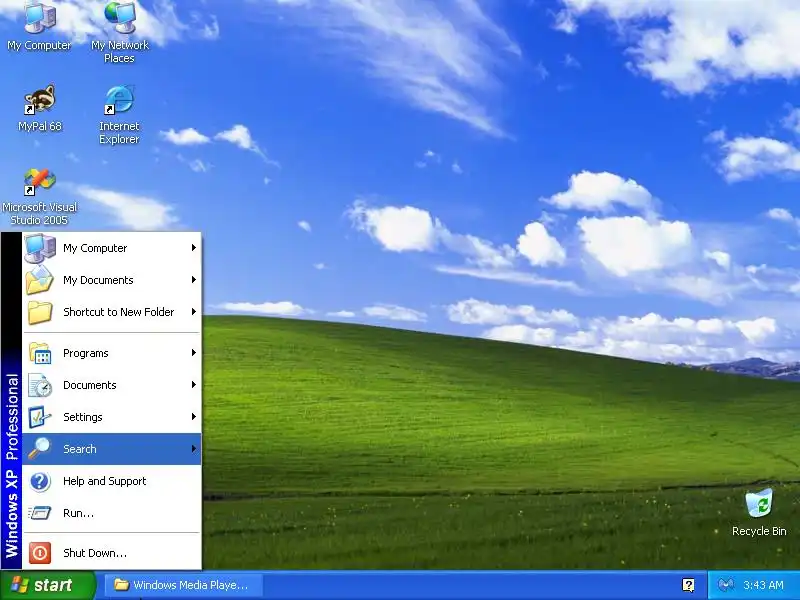Expand the Shortcut to New Folder submenu arrow
Viewport: 800px width, 600px height.
click(194, 312)
